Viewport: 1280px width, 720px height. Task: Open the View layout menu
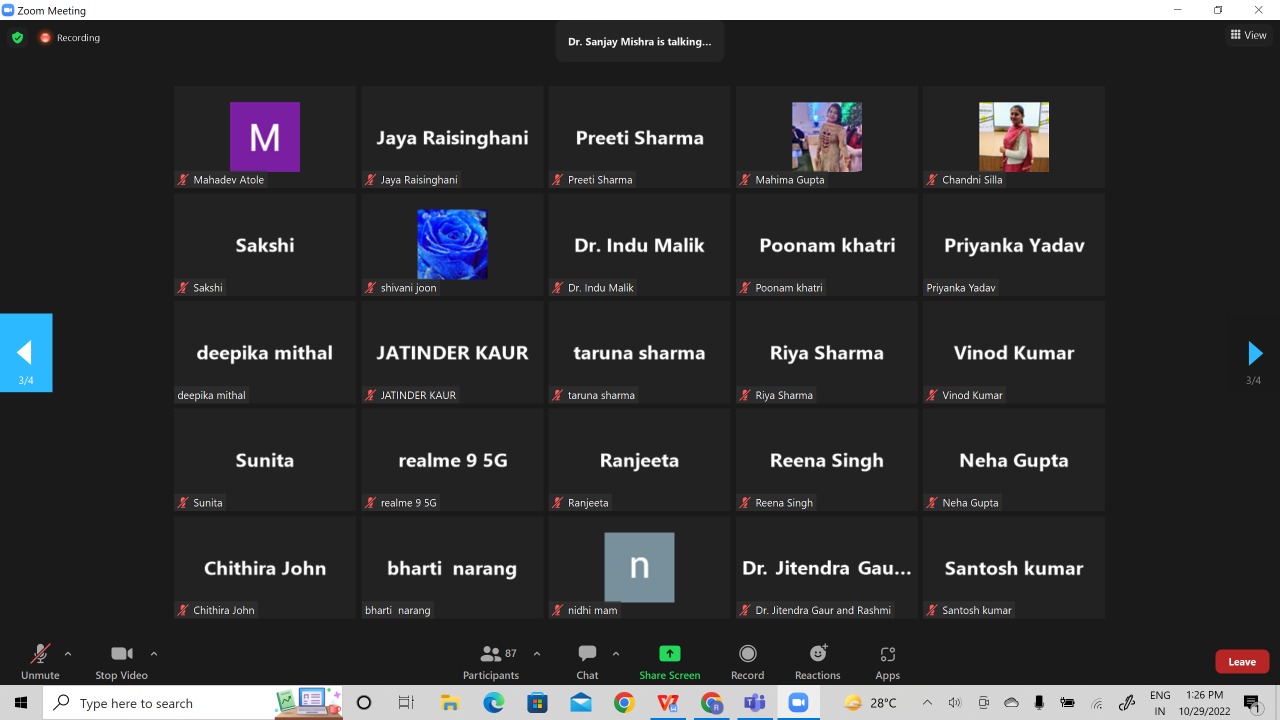point(1248,35)
